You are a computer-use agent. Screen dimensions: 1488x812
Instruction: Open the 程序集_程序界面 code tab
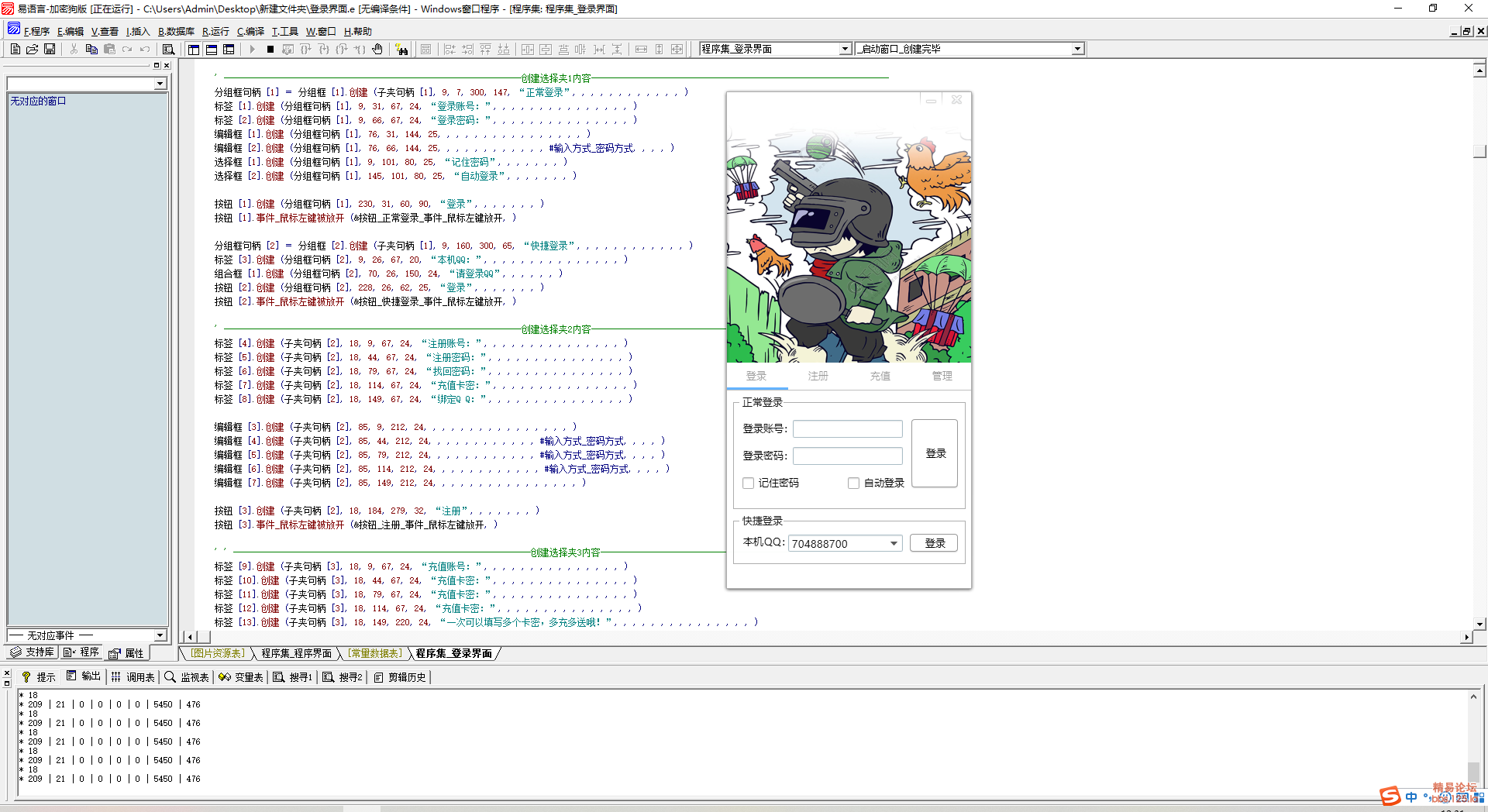296,653
